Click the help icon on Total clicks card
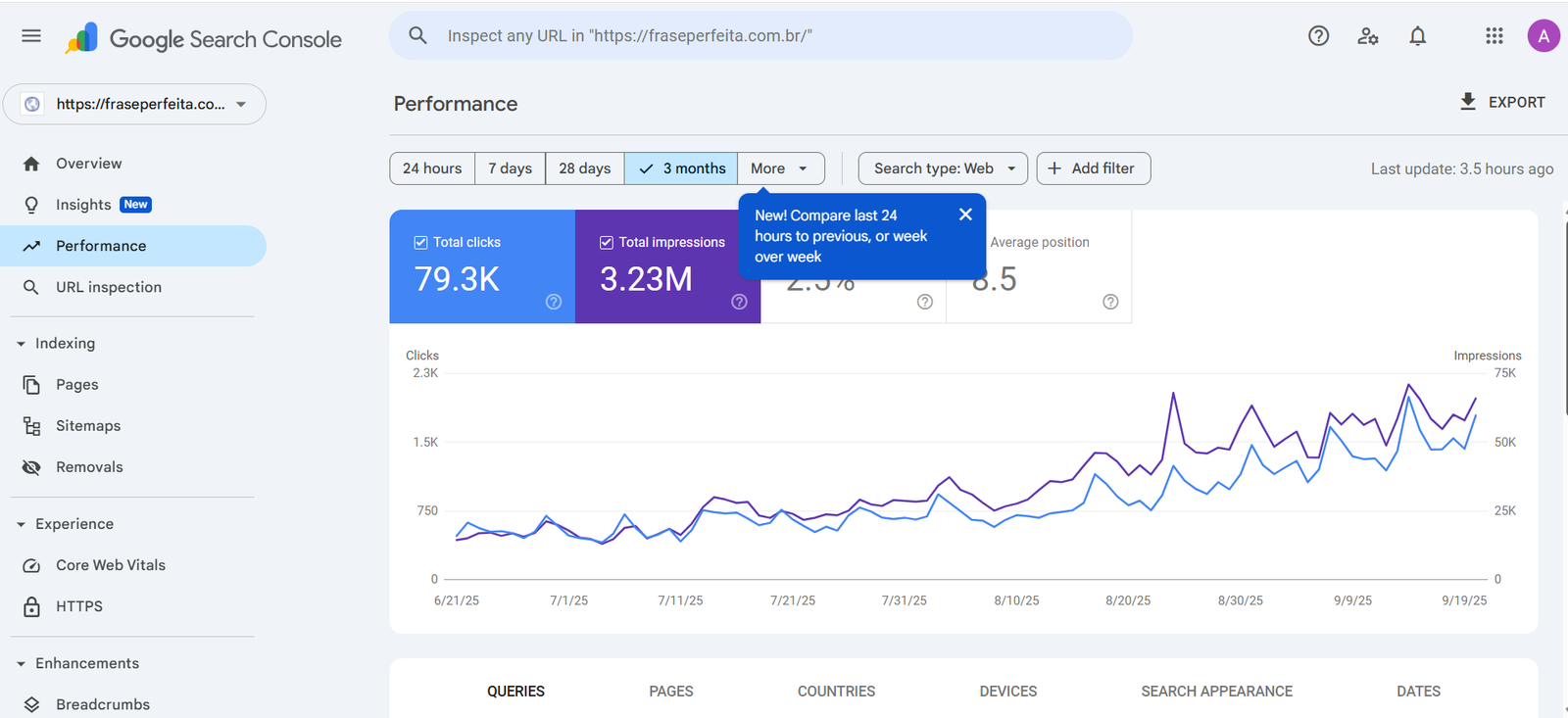The width and height of the screenshot is (1568, 718). pos(554,302)
